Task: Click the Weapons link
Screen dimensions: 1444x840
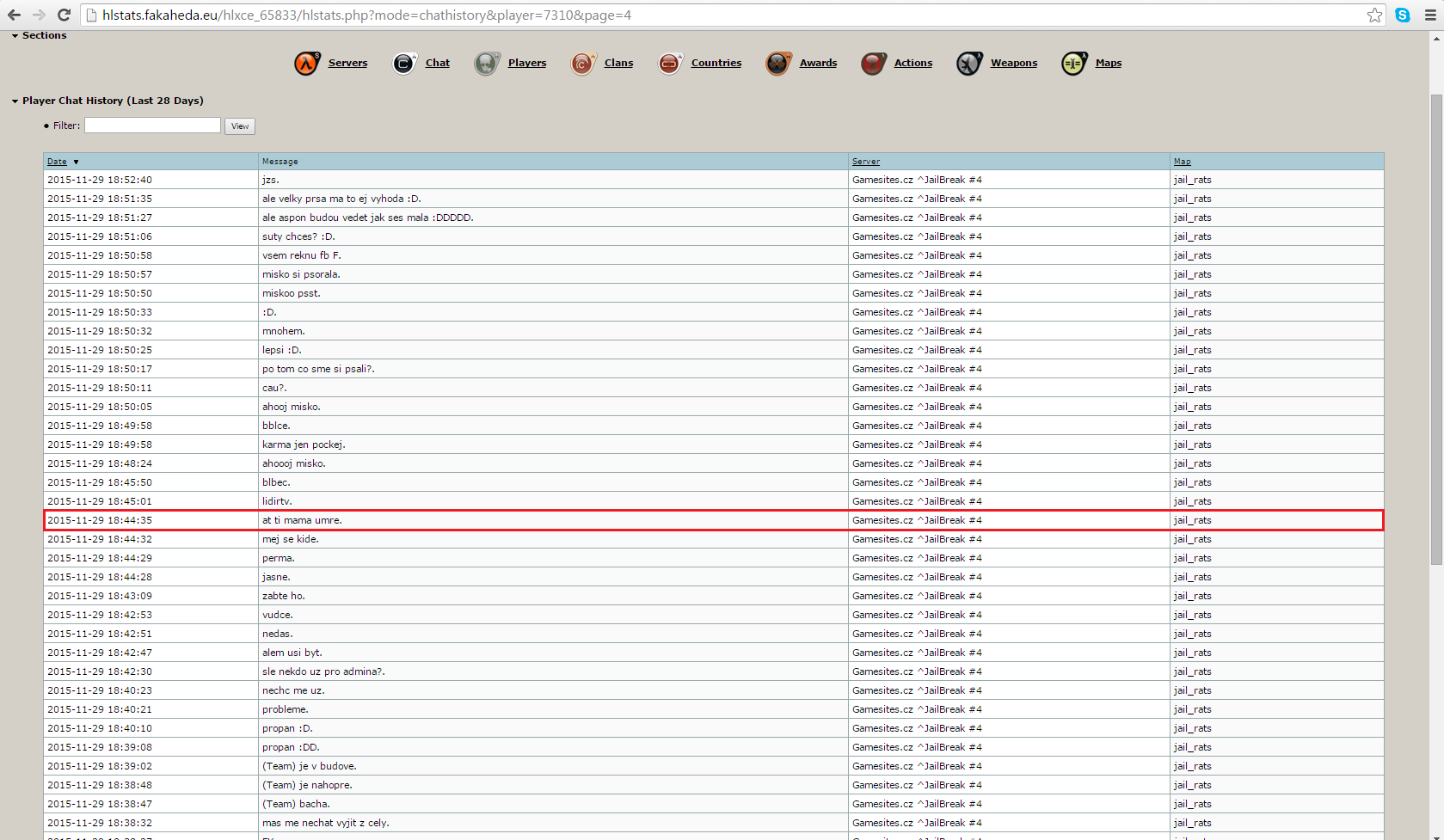Action: (1014, 63)
